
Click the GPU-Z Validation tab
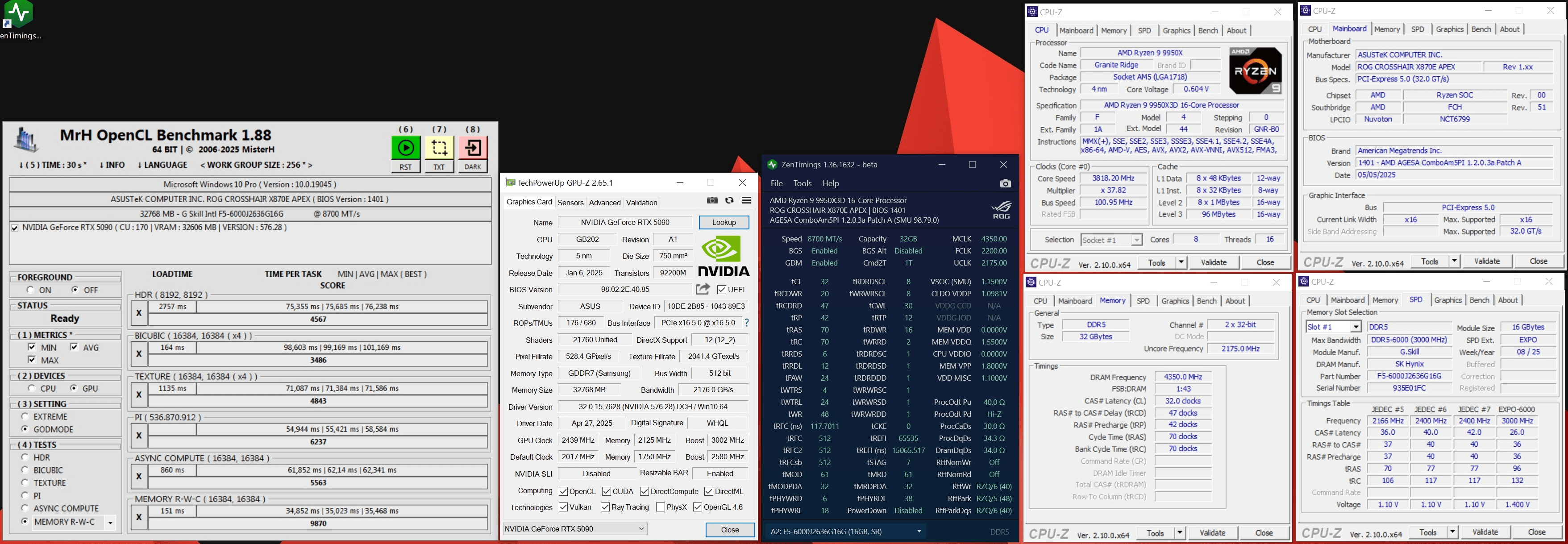[x=641, y=203]
